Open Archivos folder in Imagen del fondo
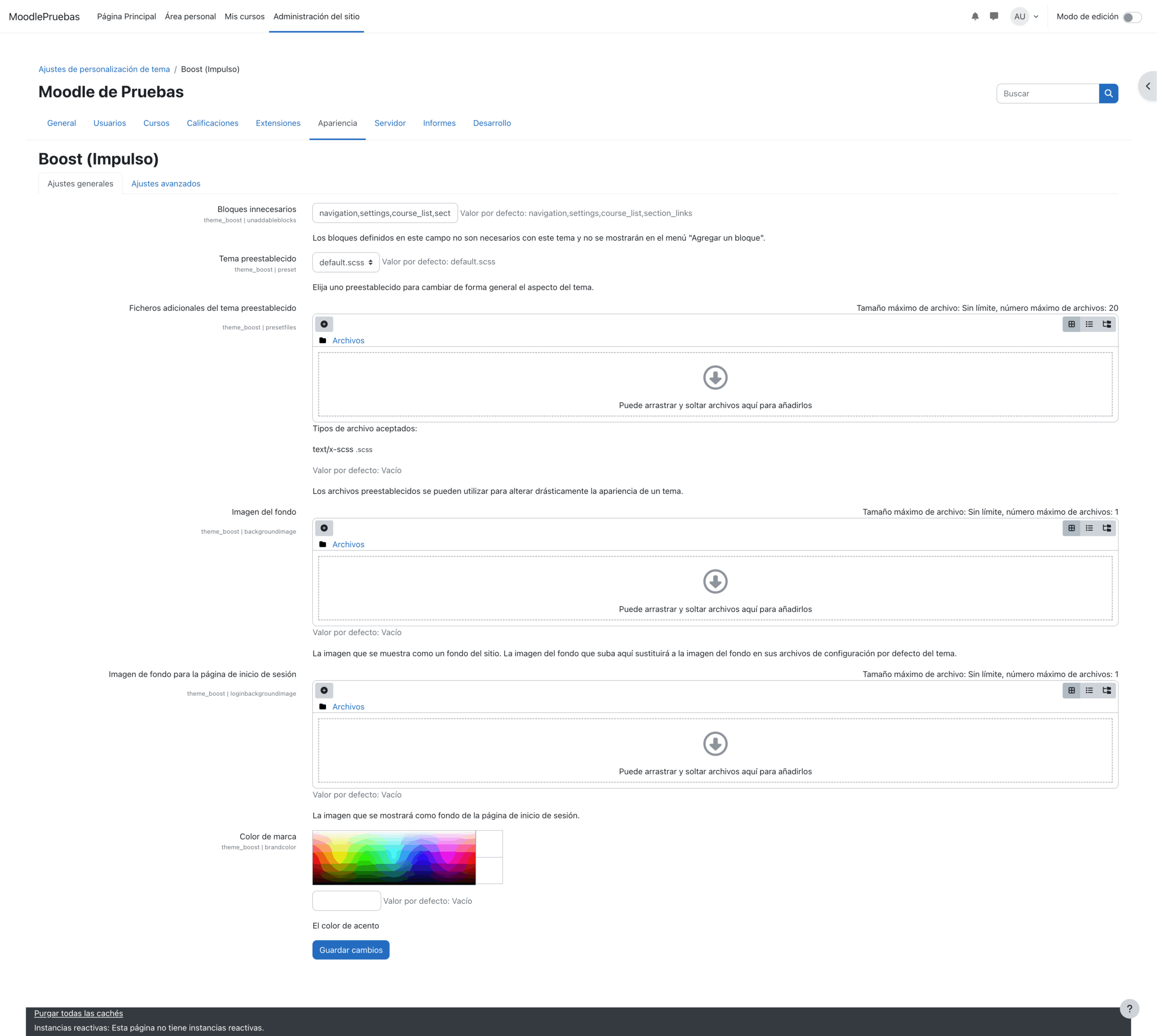1157x1036 pixels. 348,544
